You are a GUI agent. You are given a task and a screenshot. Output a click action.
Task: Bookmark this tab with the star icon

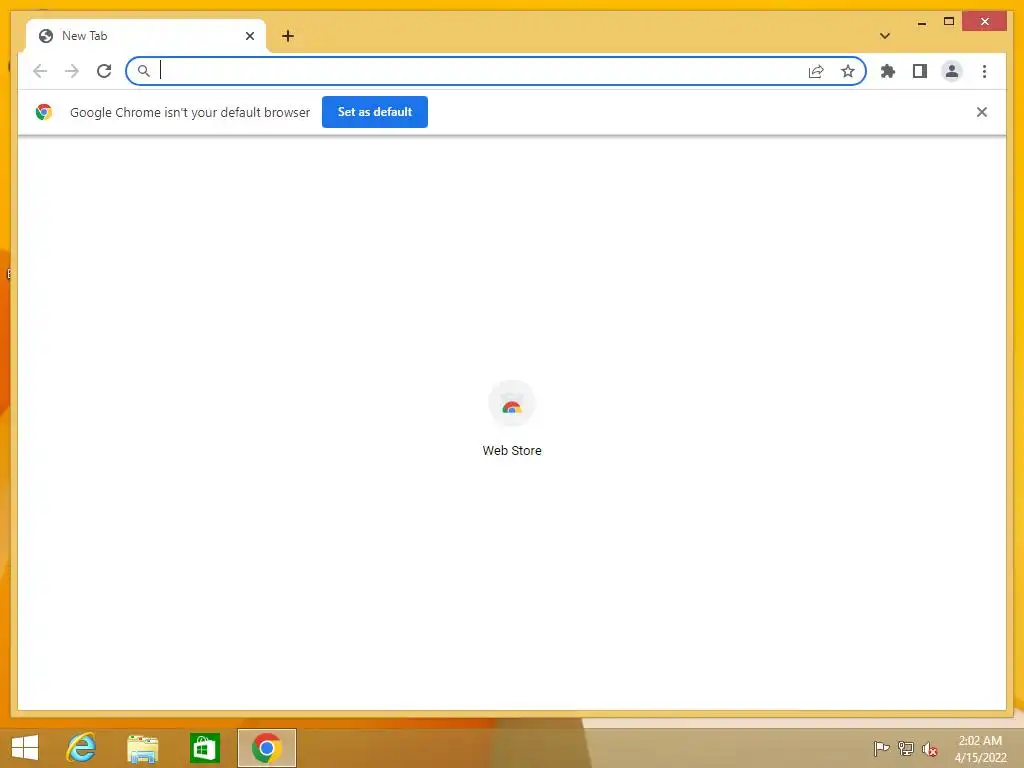point(848,71)
